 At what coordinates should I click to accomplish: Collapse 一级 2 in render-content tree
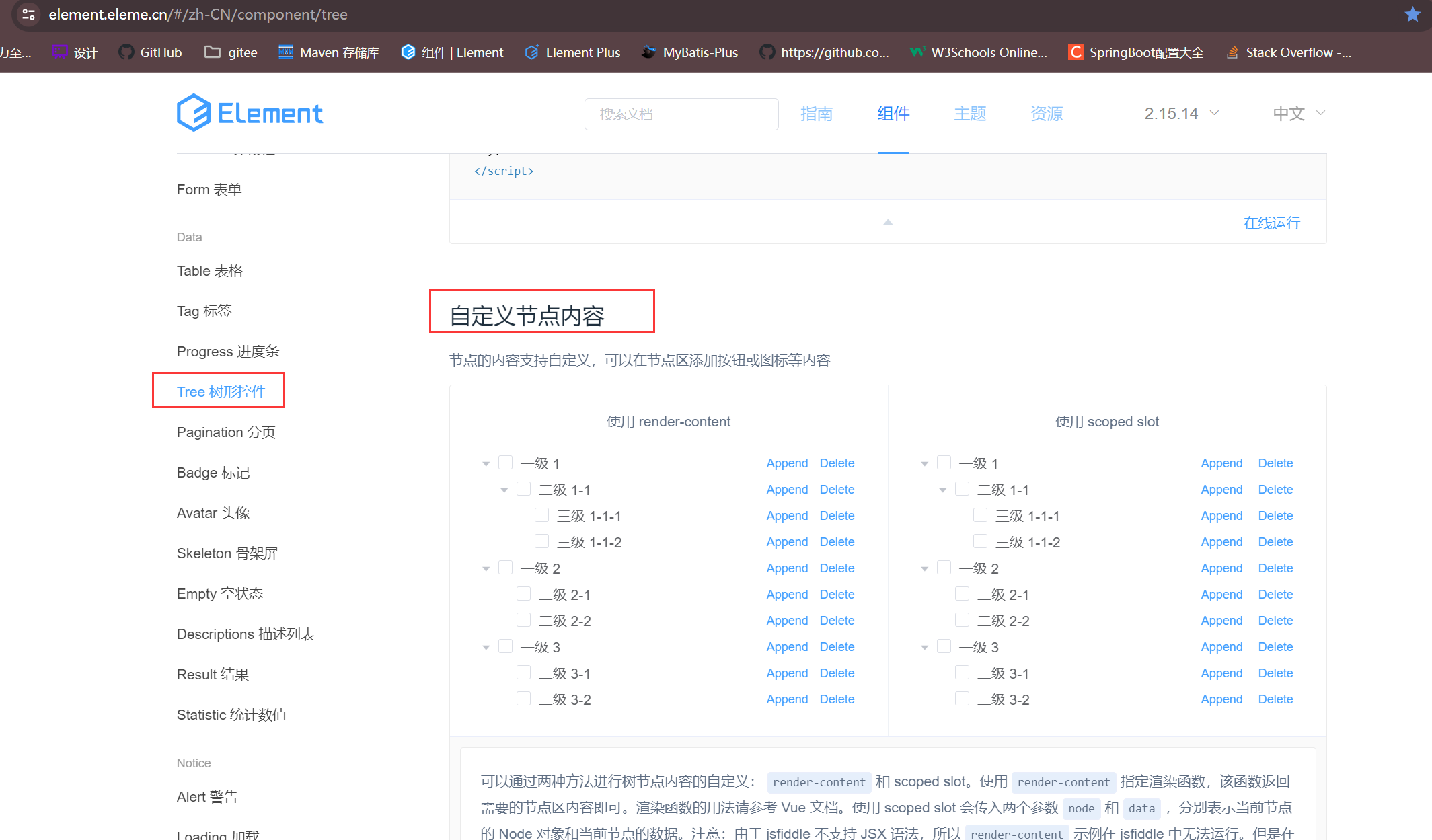tap(486, 568)
